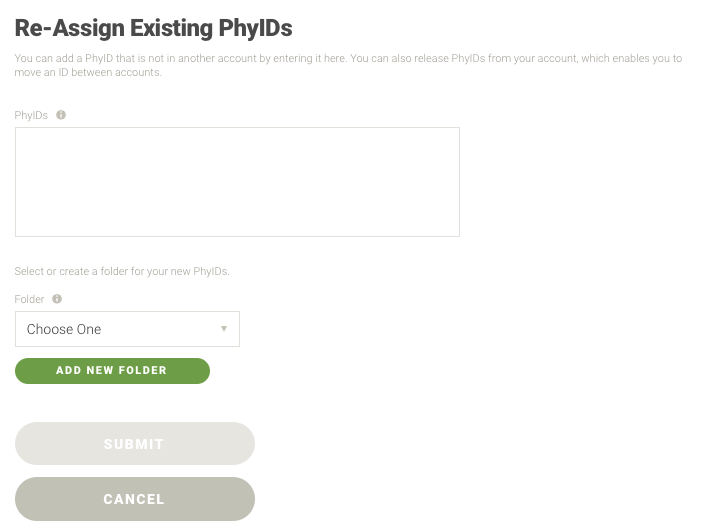Click the 'FOLDER' word on the green button

tap(142, 371)
